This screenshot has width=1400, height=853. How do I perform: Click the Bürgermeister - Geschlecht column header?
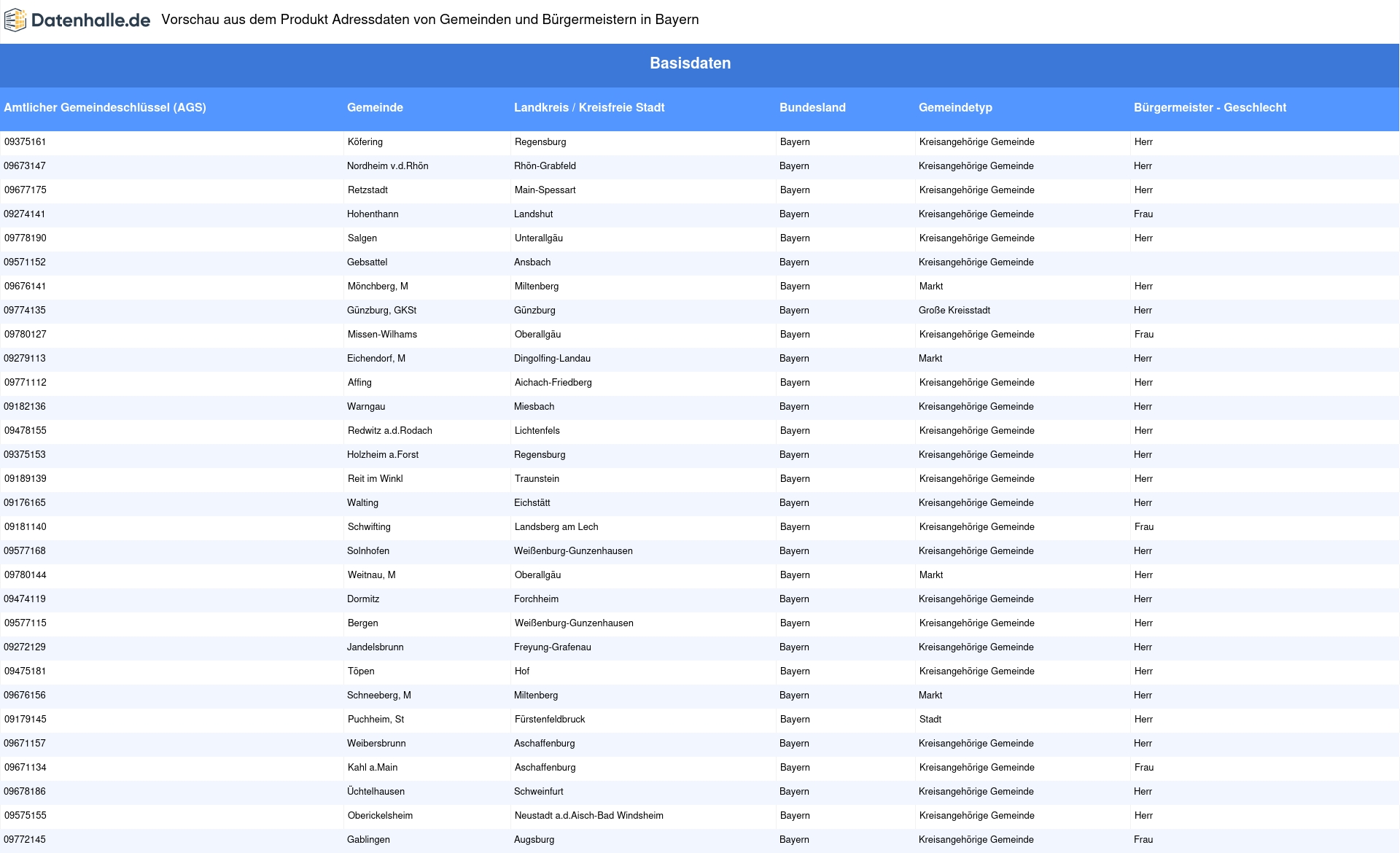[1210, 107]
